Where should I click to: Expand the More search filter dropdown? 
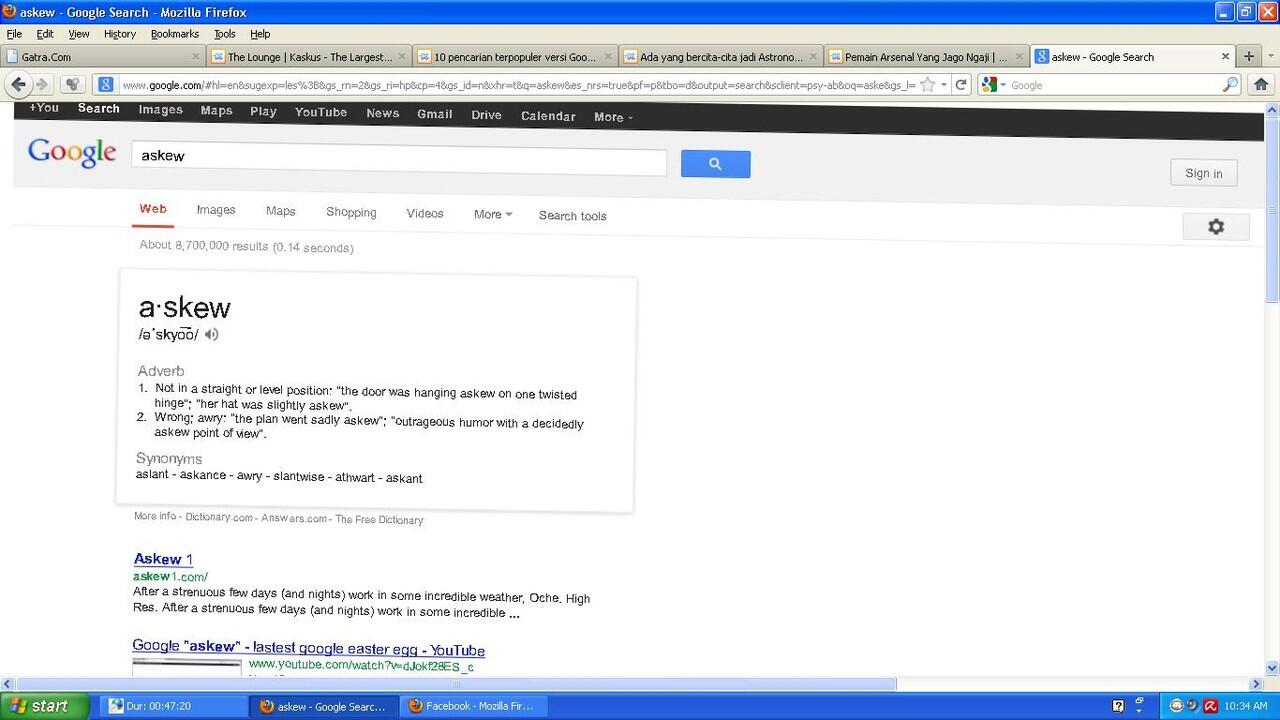[492, 214]
